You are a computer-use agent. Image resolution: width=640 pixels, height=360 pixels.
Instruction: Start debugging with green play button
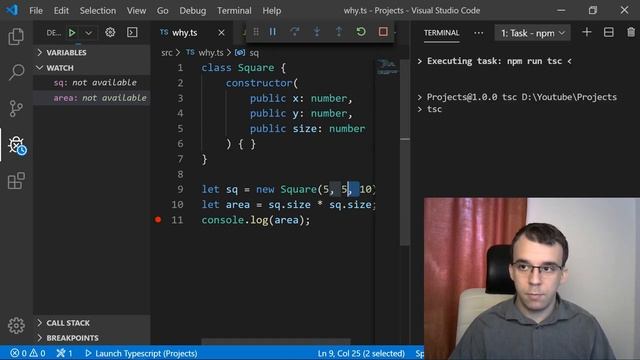[72, 33]
